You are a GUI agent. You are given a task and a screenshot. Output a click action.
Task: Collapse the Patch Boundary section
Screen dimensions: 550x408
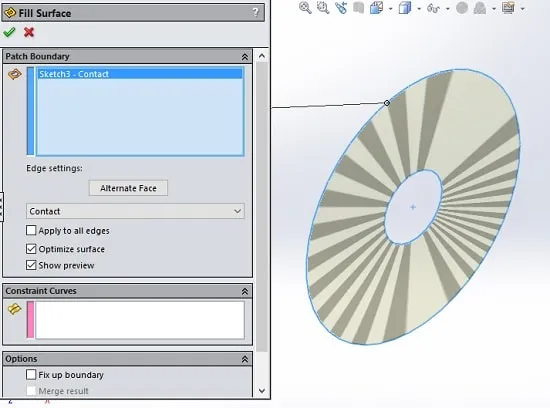[x=245, y=56]
